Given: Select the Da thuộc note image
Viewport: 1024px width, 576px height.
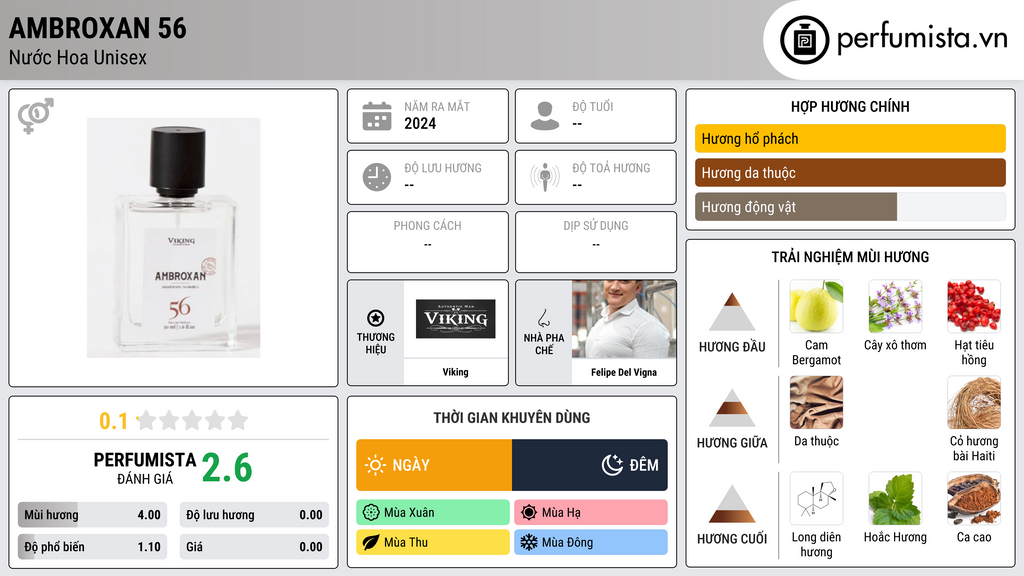Looking at the screenshot, I should pyautogui.click(x=816, y=402).
